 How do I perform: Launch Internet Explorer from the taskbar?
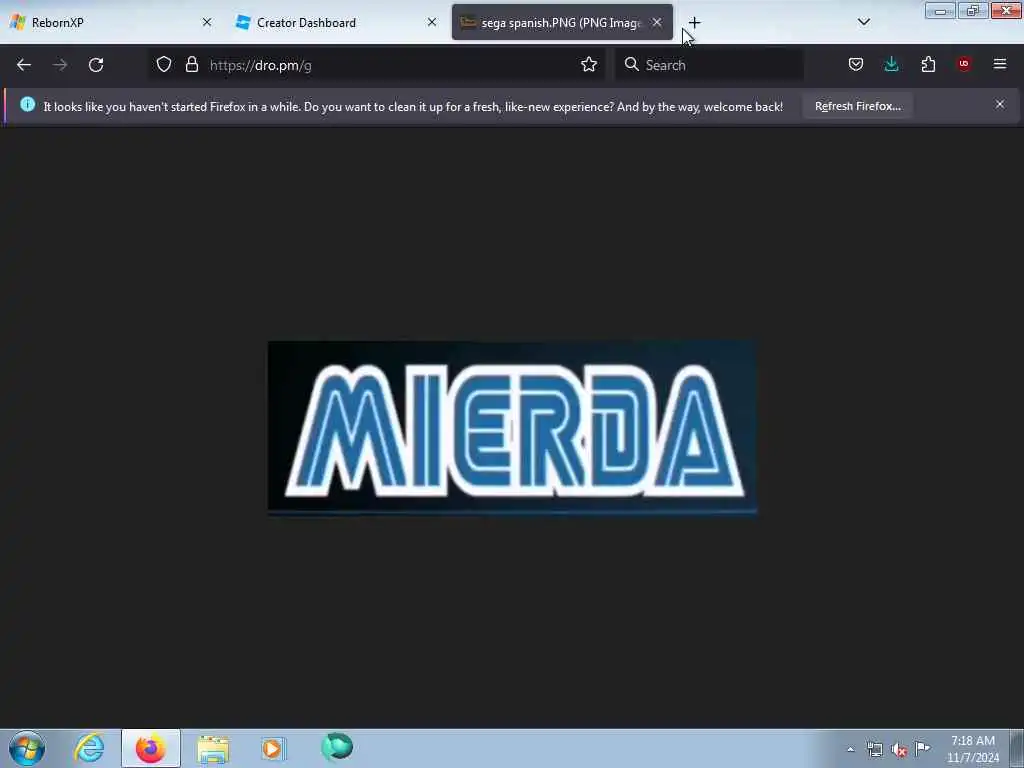coord(89,748)
